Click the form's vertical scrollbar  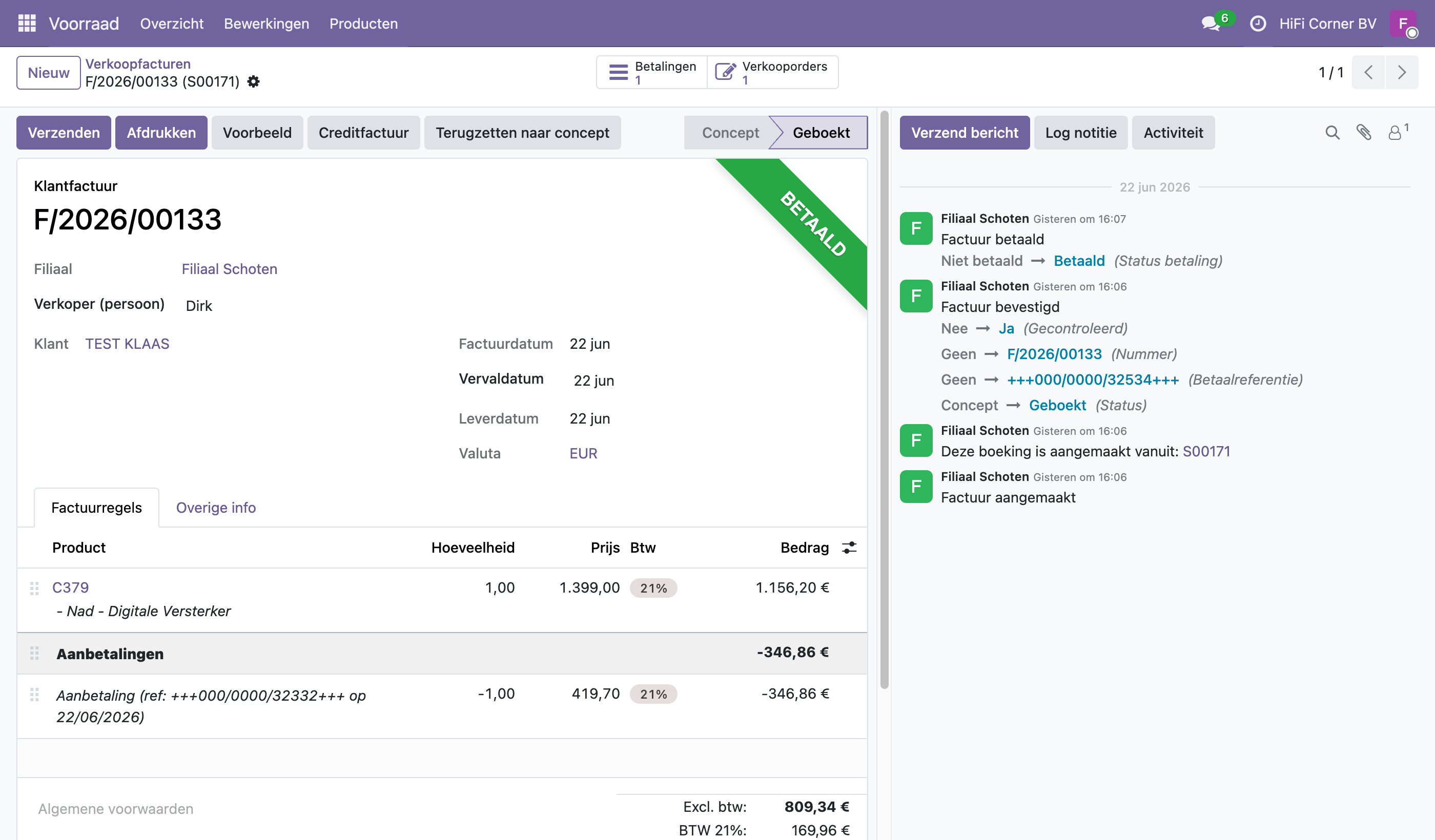[x=884, y=398]
